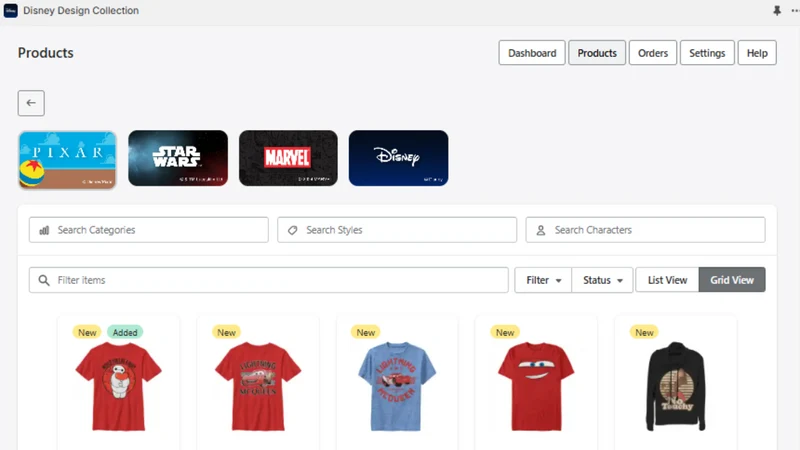Click the person icon in Search Characters
This screenshot has height=450, width=800.
(541, 230)
